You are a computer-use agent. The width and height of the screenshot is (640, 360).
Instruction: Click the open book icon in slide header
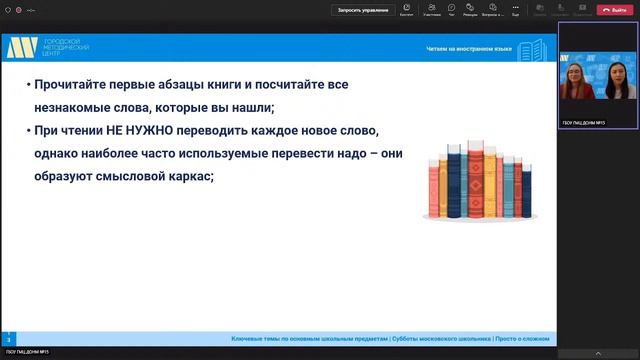pos(532,50)
